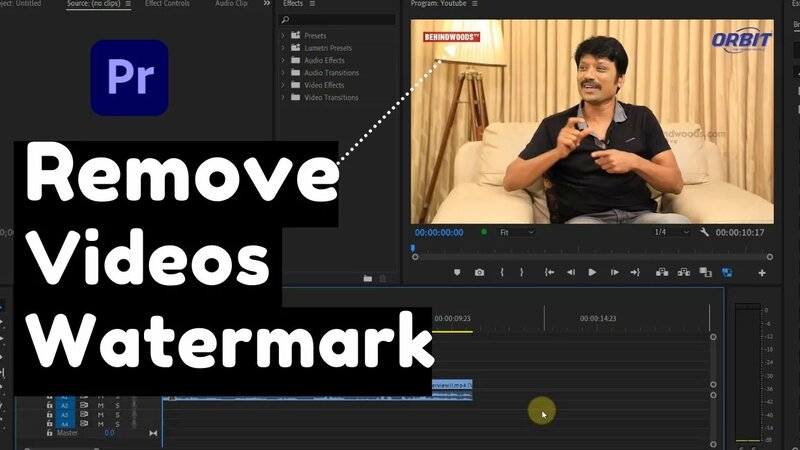Switch to the Source: (no clips) tab
Viewport: 800px width, 450px height.
click(93, 4)
